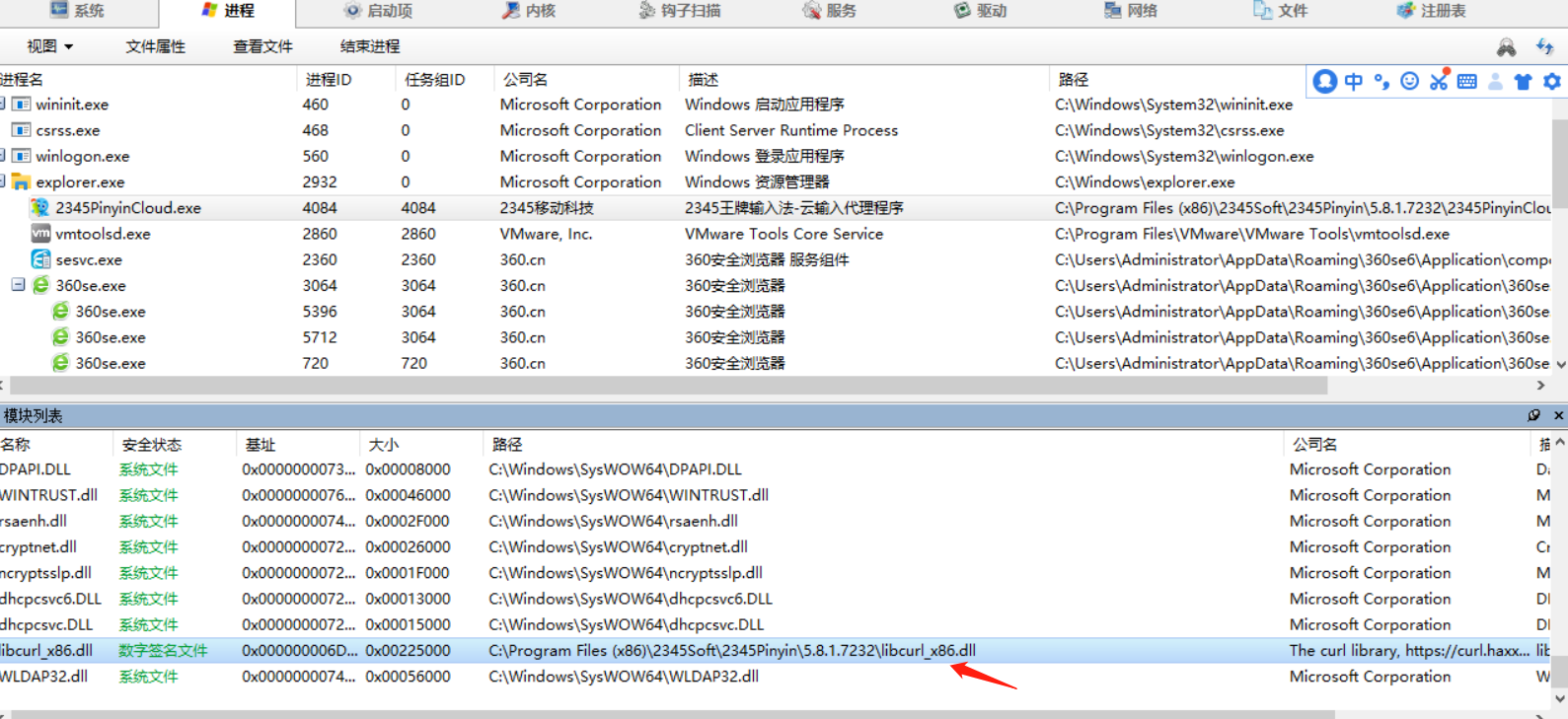Sort modules by 基址 column header
Screen dimensions: 1568x719
tap(299, 445)
